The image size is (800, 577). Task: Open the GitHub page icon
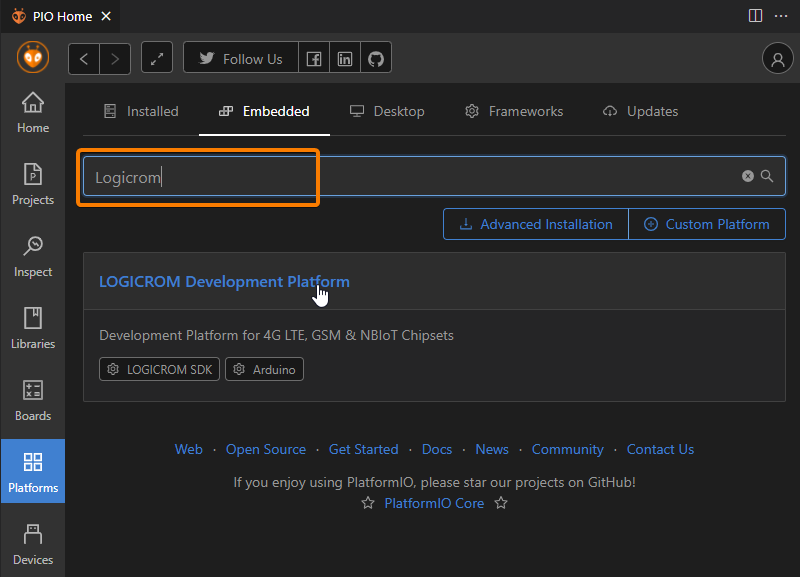pyautogui.click(x=376, y=59)
